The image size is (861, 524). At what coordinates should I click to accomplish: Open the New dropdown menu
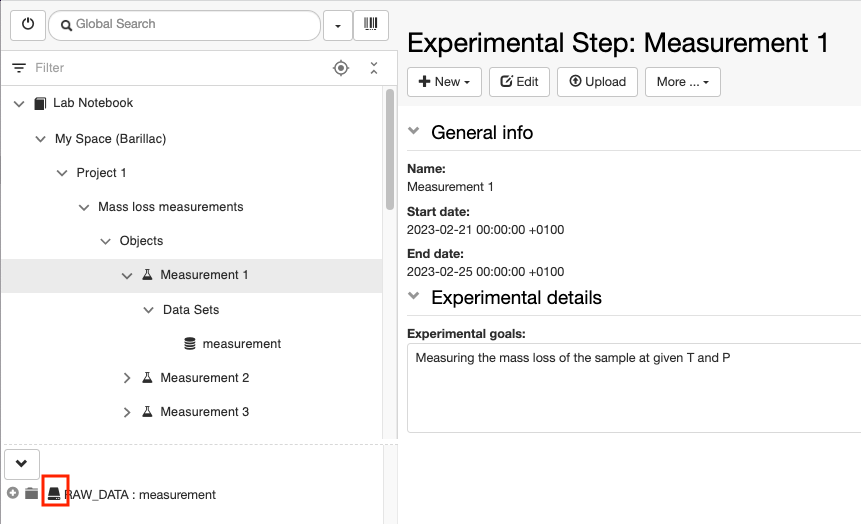[444, 82]
